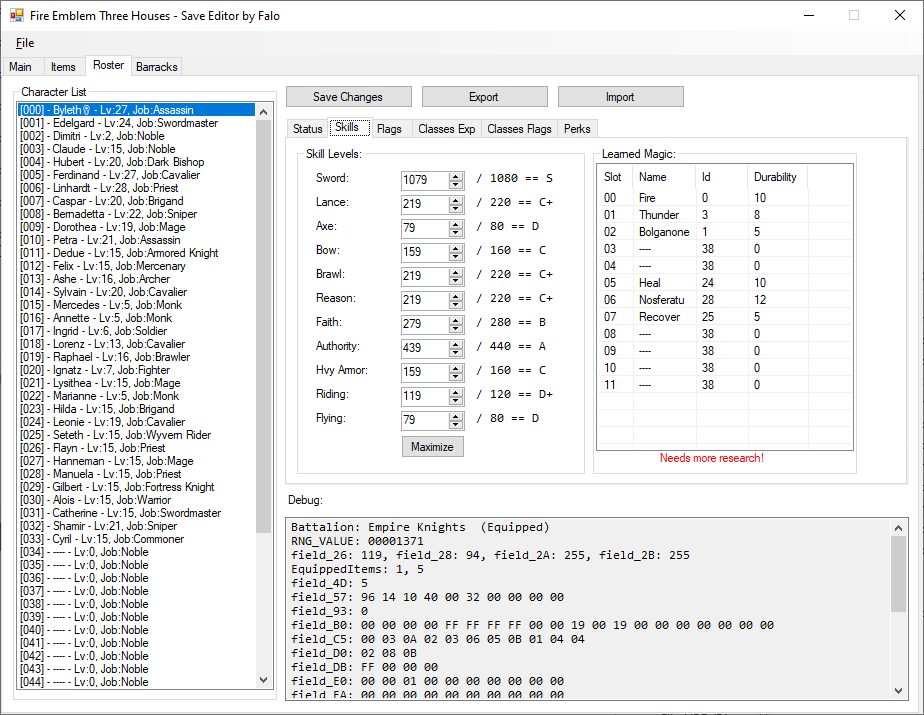The width and height of the screenshot is (924, 715).
Task: Select Seteth the Wyvern Rider
Action: pyautogui.click(x=137, y=435)
